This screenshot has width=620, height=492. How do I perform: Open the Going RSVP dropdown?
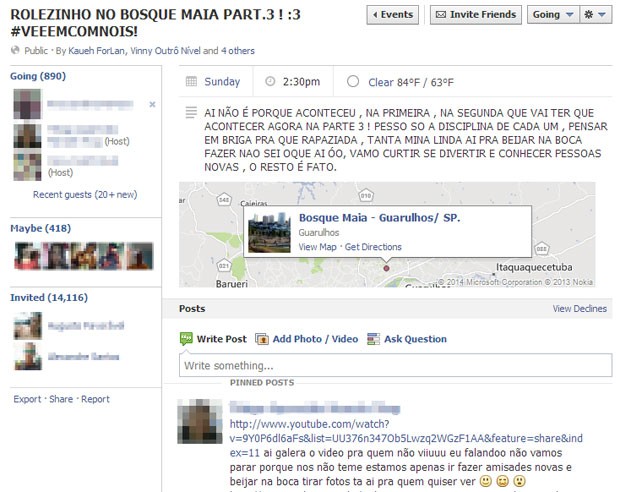(552, 15)
